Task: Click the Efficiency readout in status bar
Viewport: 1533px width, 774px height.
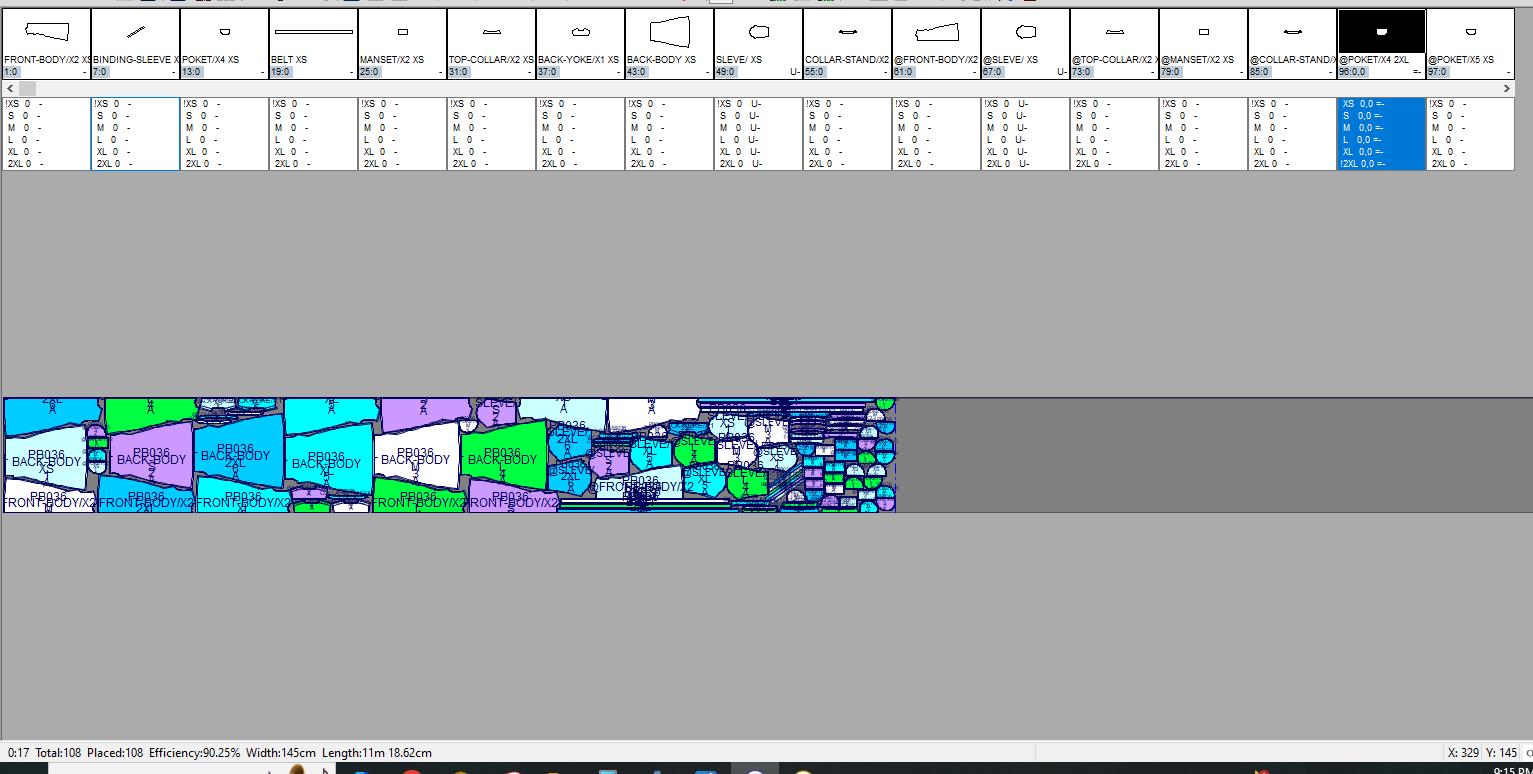Action: 194,752
